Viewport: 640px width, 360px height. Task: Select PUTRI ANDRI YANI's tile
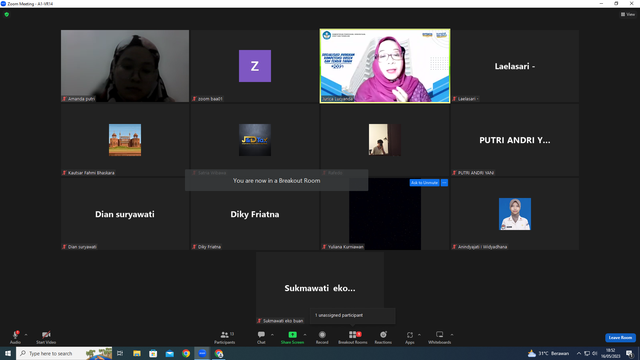515,140
